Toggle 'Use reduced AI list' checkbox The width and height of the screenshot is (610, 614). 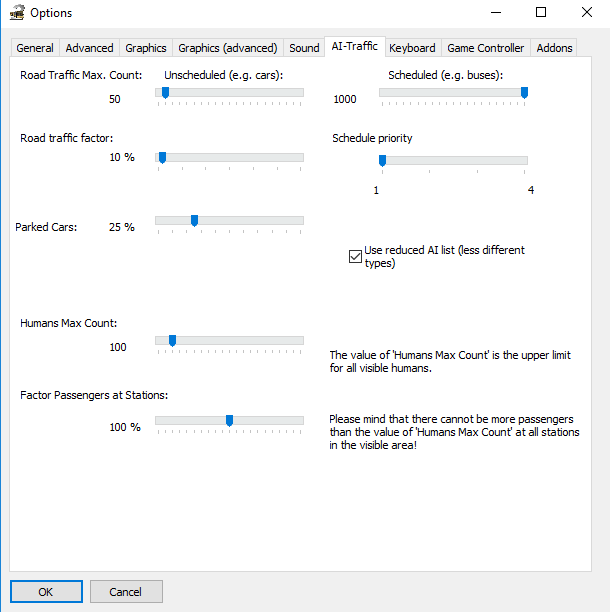[x=355, y=256]
